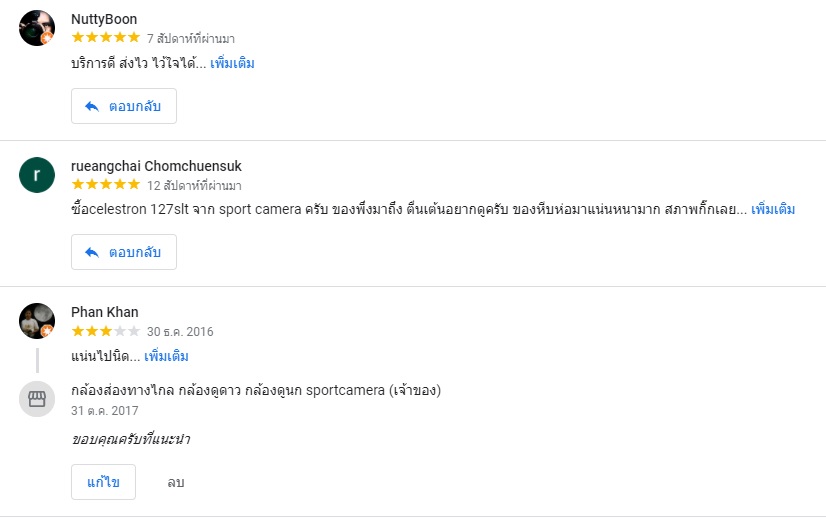Show more of Phan Khan's review

pos(166,356)
